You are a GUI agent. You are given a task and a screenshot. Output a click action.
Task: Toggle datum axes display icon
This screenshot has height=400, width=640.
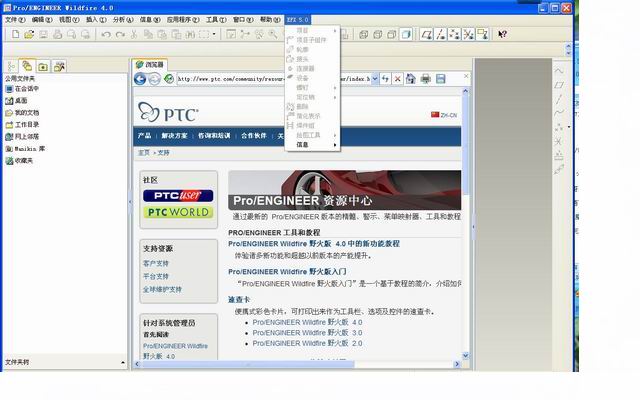coord(441,34)
